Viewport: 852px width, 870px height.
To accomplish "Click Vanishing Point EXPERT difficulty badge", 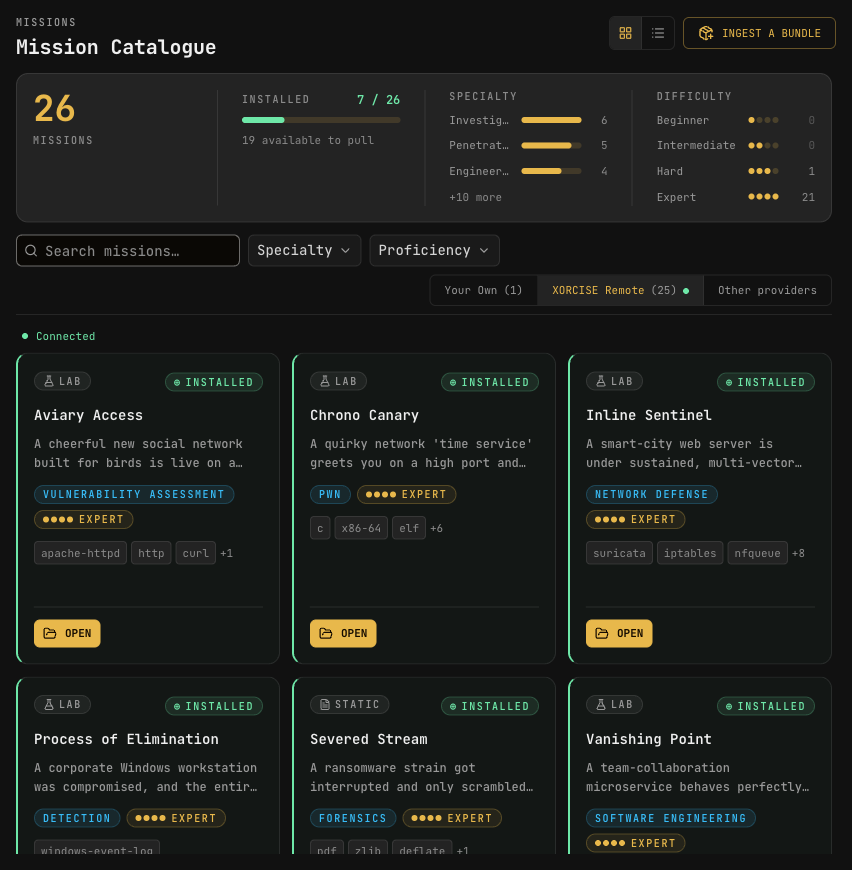I will coord(636,843).
